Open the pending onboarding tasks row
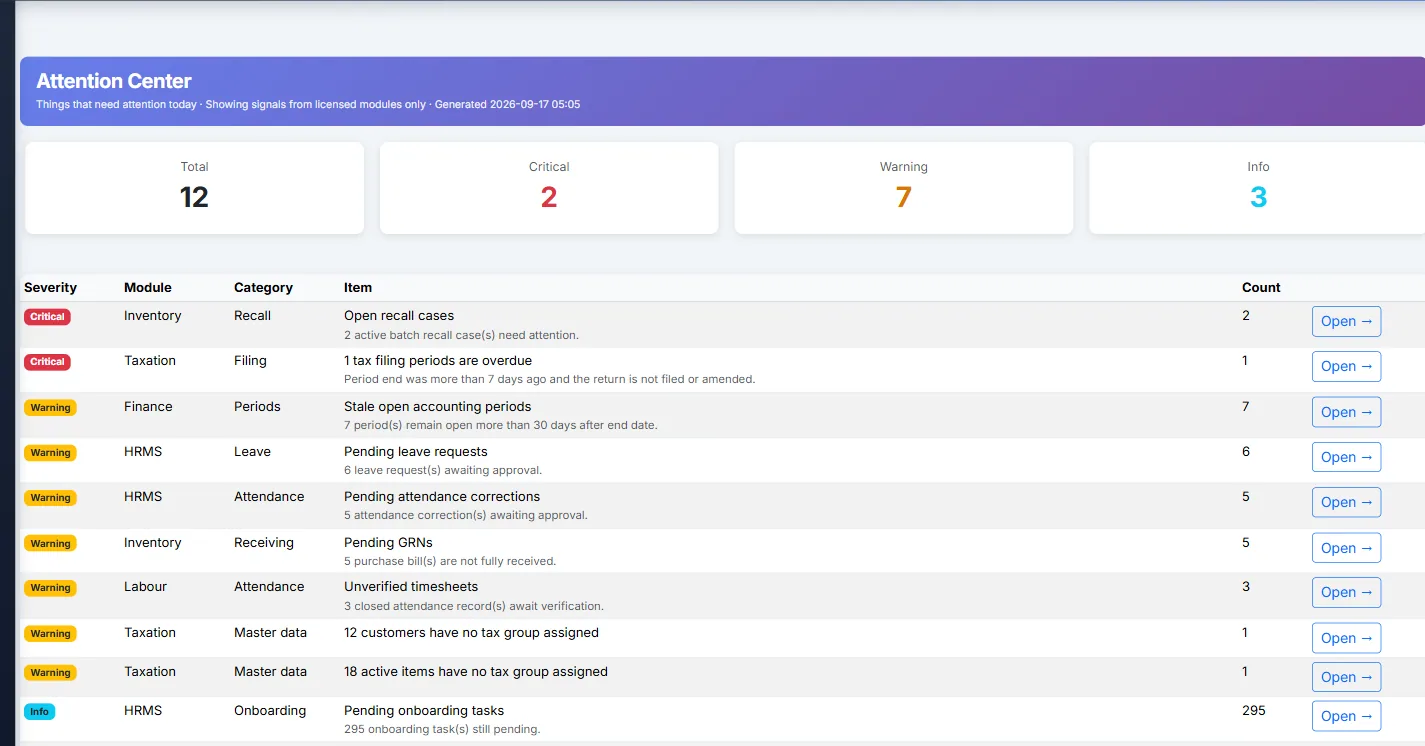Screen dimensions: 1425x746 click(1346, 716)
